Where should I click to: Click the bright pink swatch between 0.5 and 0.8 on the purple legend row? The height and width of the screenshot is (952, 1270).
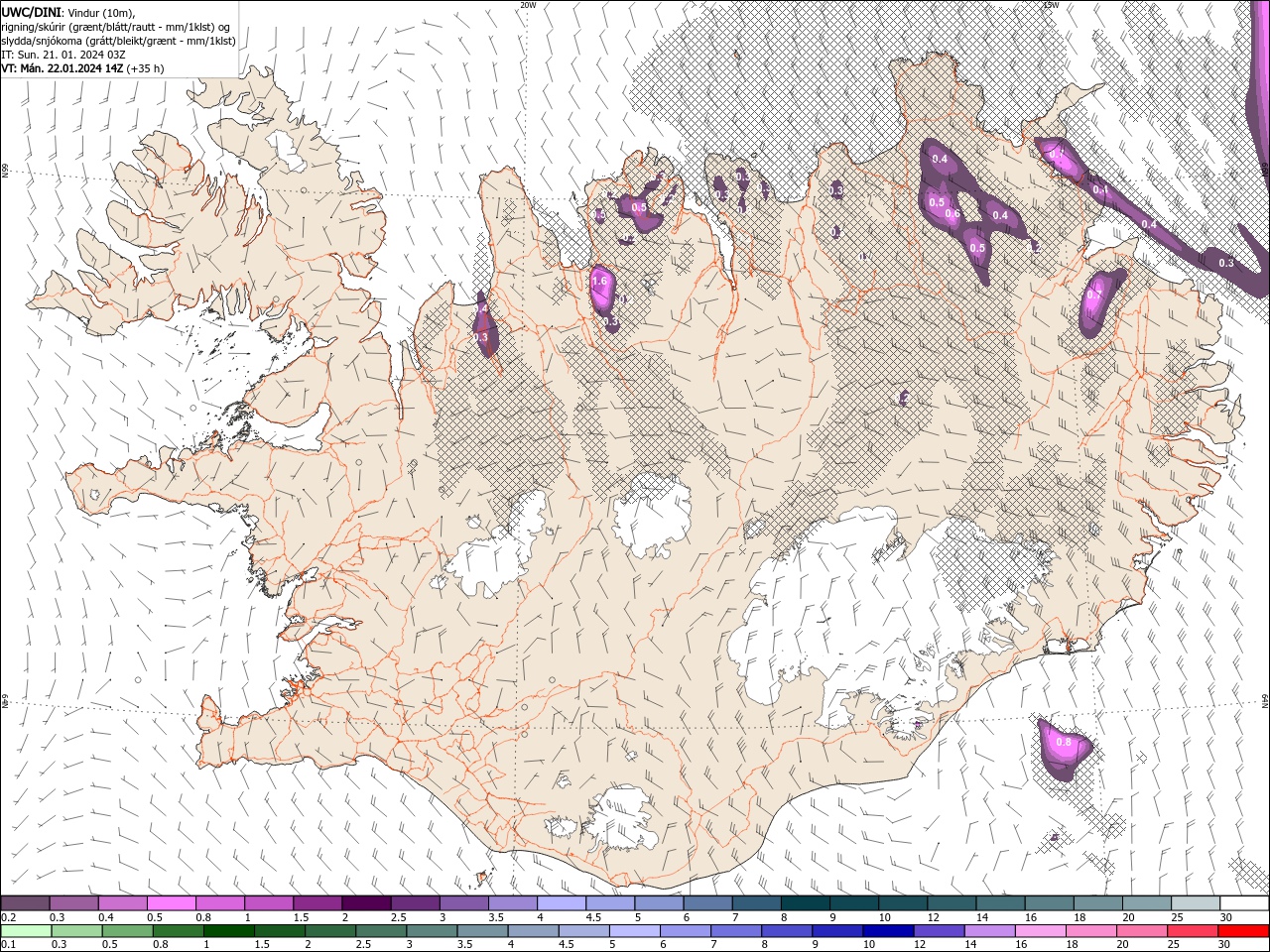point(171,903)
